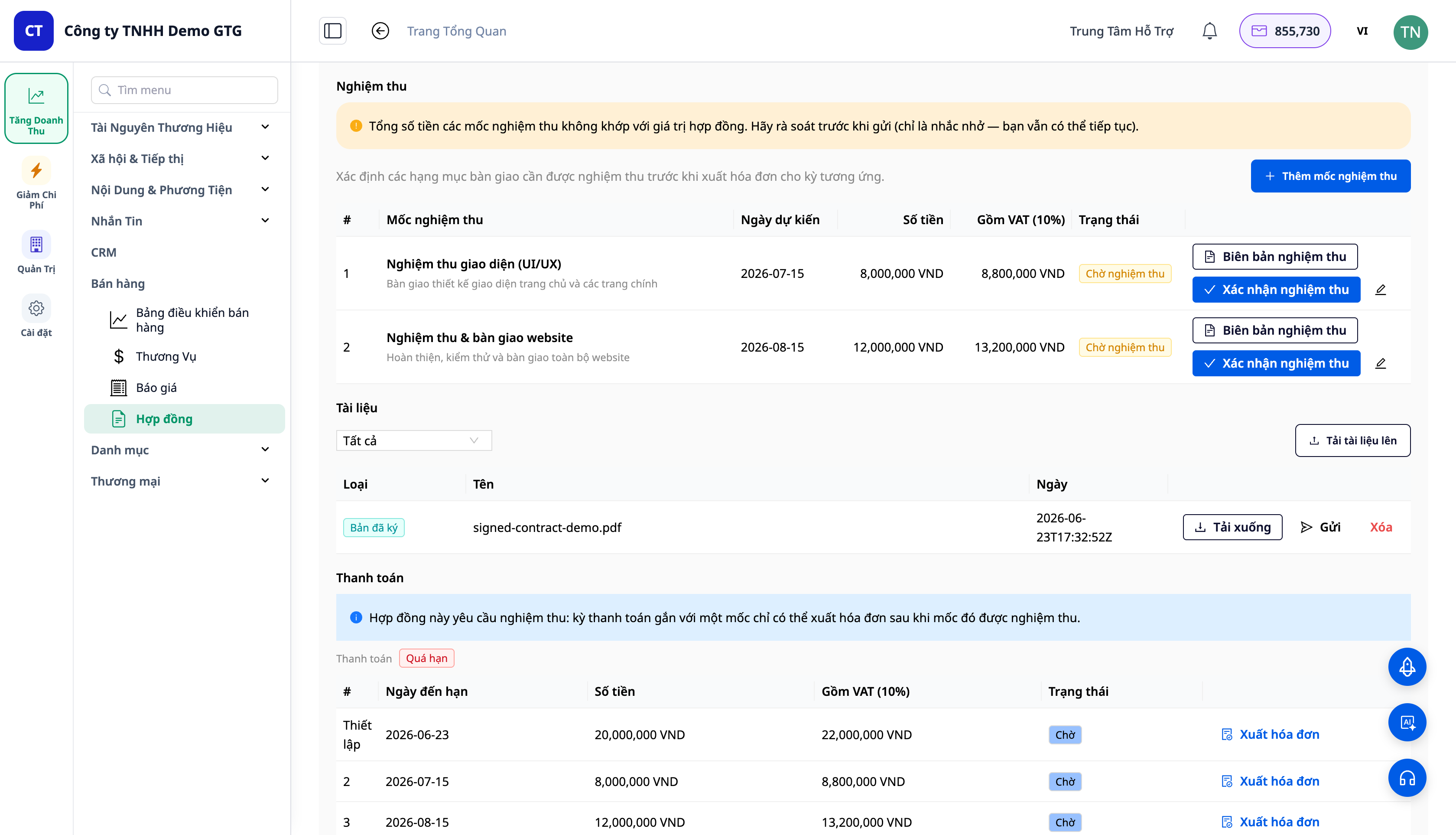Click the Báo giá list icon

119,388
